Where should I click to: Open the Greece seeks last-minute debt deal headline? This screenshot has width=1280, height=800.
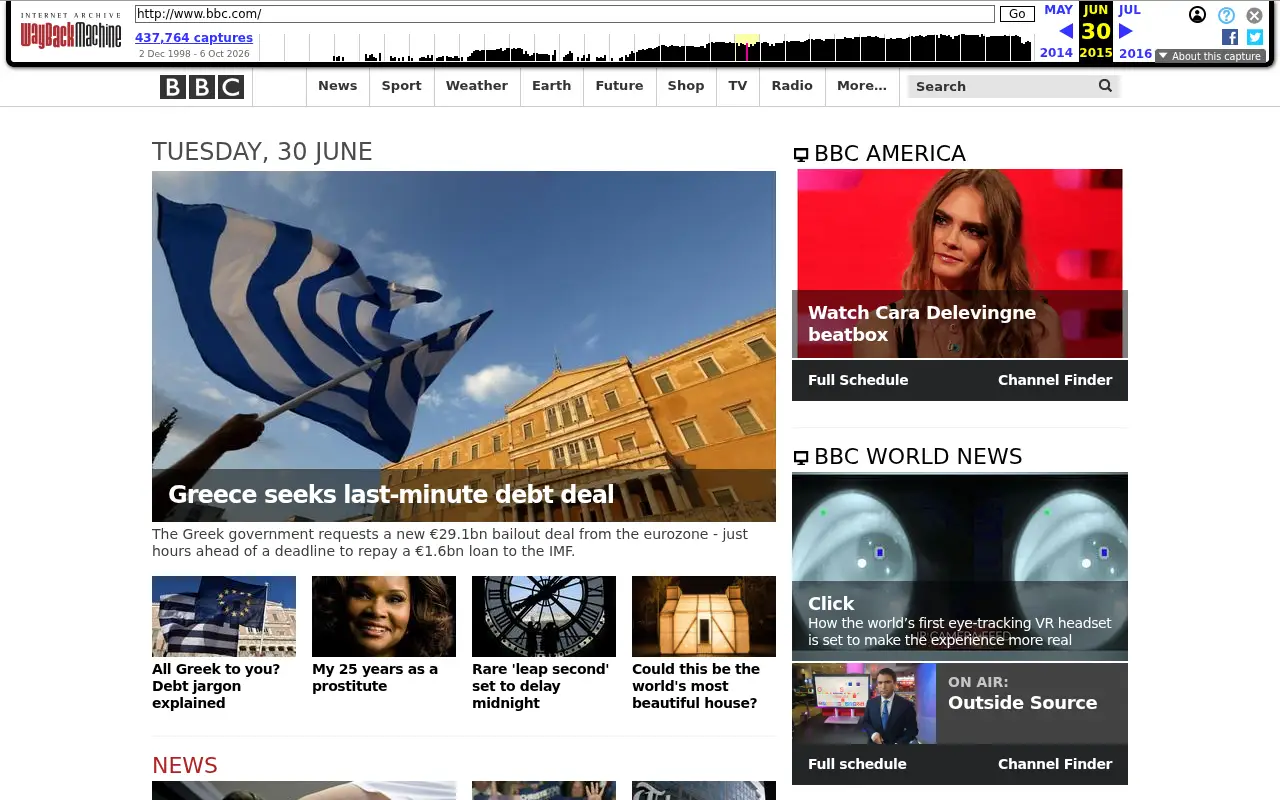tap(391, 495)
